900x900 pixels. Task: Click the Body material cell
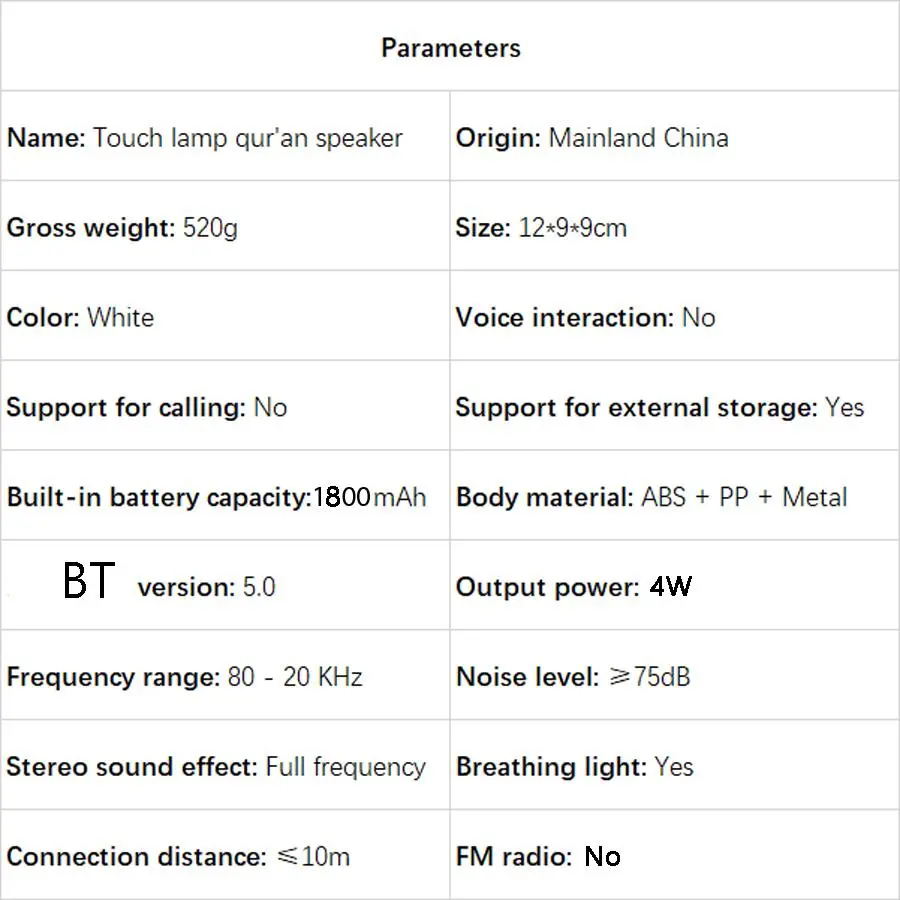651,497
